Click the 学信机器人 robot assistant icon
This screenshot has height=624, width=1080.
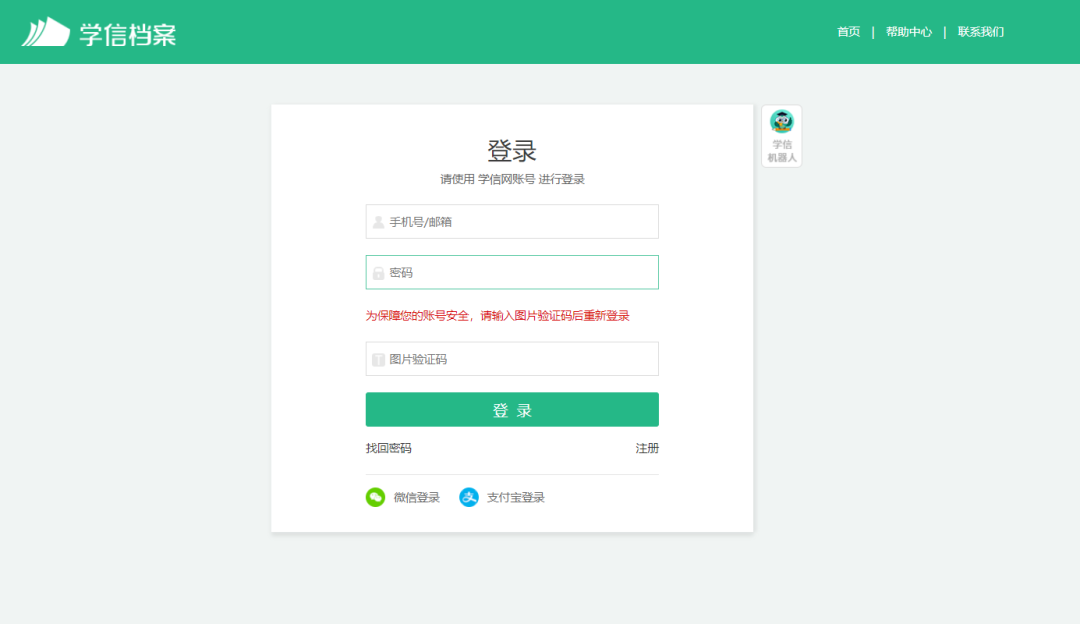tap(781, 125)
